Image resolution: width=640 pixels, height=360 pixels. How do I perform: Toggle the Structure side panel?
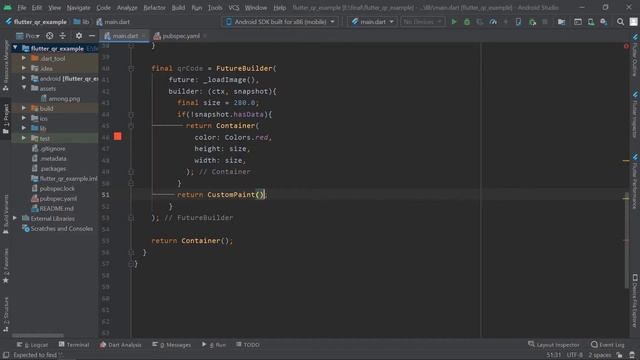click(5, 315)
